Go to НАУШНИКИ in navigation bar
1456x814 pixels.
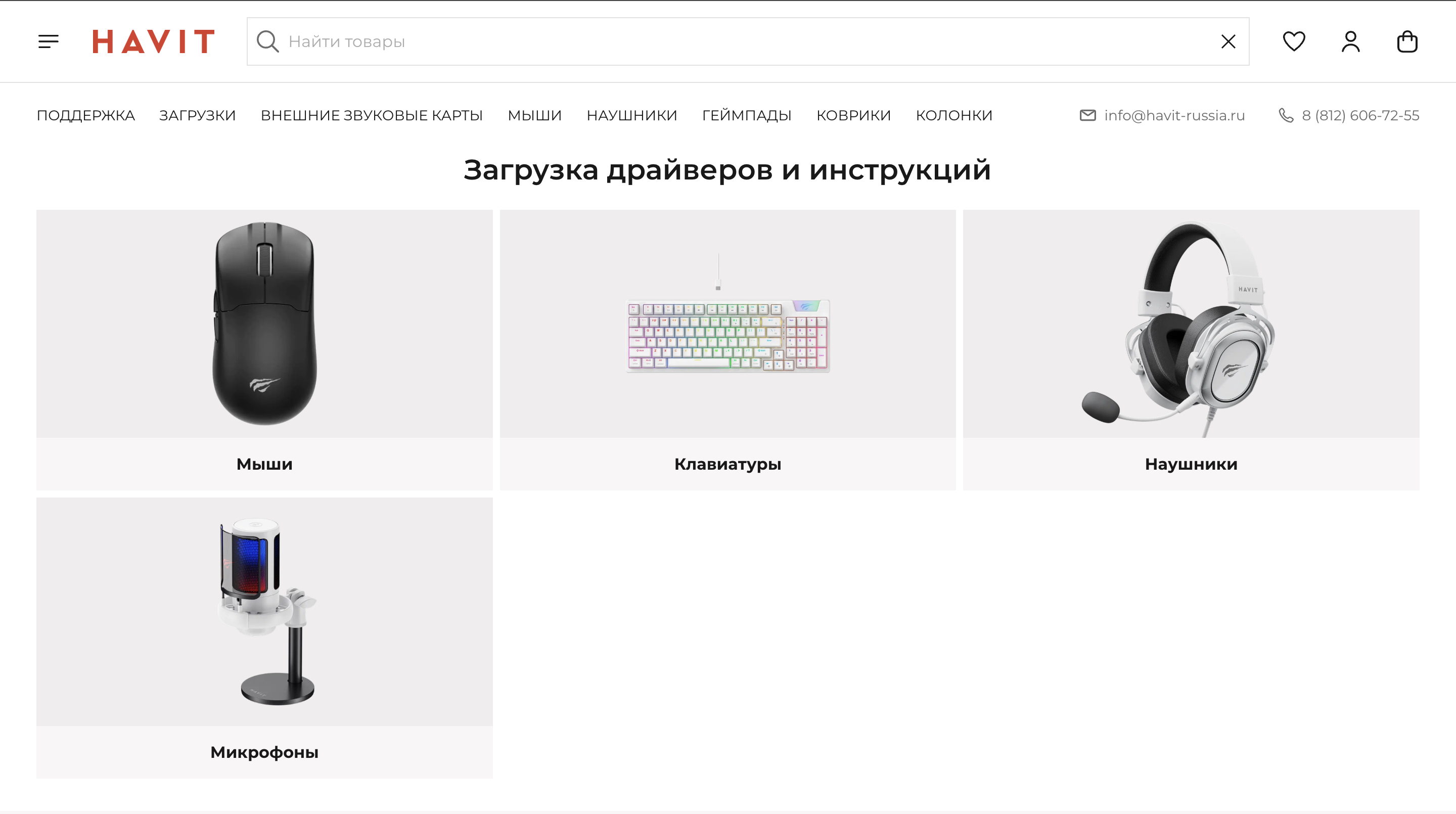pos(631,115)
